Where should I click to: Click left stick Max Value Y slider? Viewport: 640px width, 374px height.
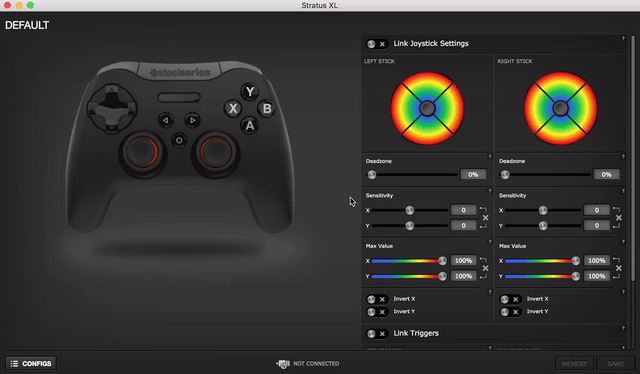[x=409, y=276]
